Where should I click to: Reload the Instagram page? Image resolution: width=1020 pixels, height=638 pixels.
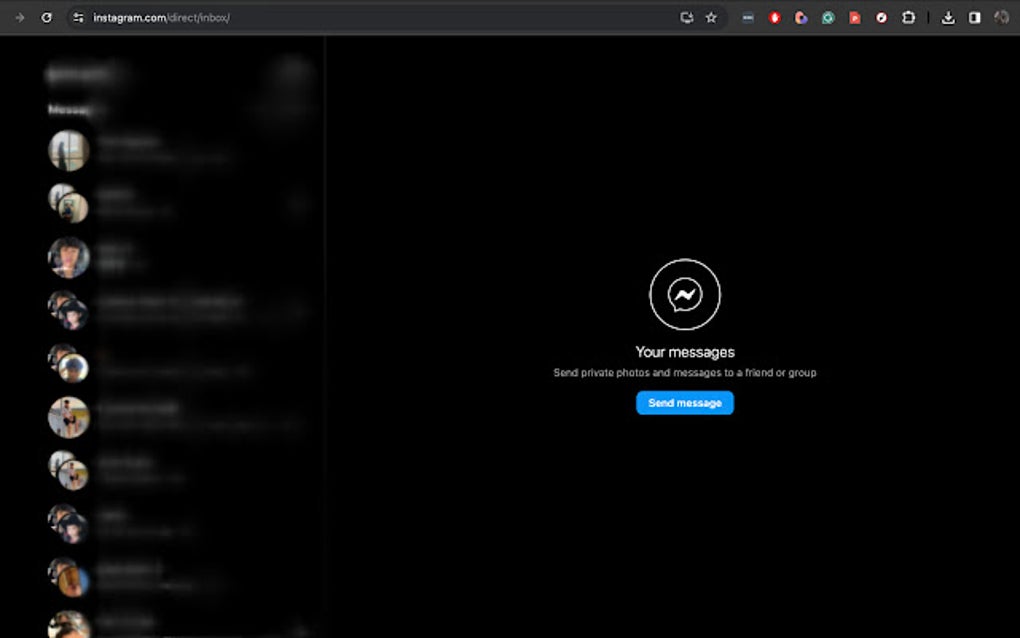coord(47,17)
